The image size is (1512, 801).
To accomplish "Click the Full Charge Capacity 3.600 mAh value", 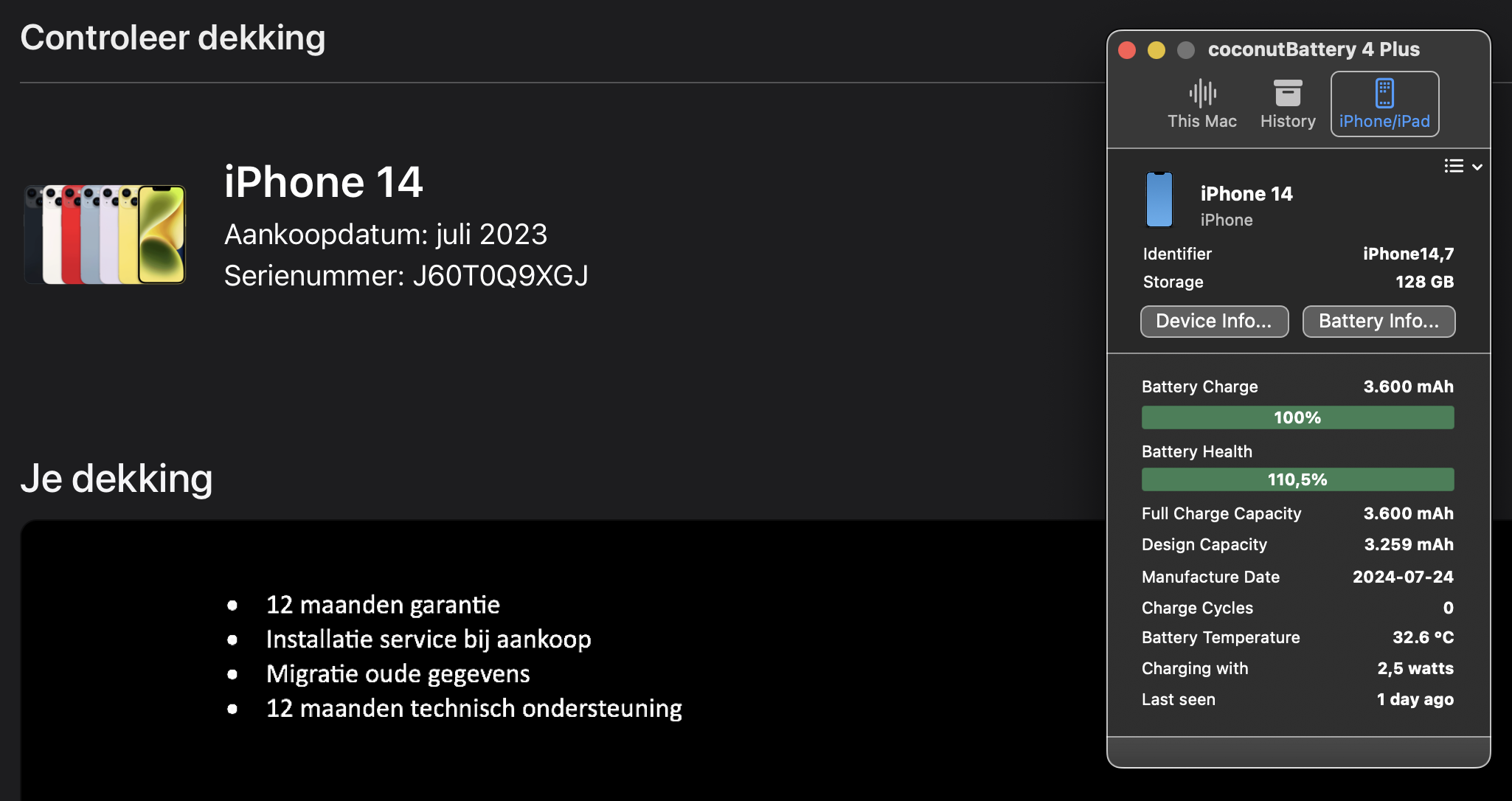I will click(1409, 513).
